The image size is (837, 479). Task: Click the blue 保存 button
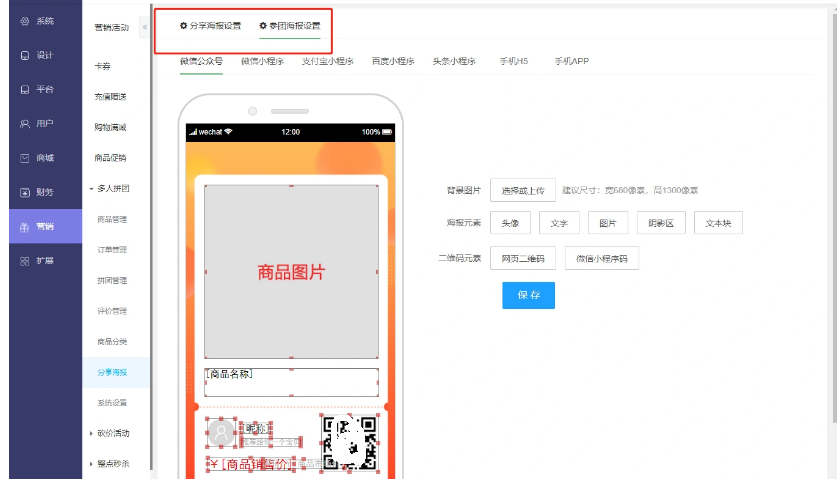pos(528,295)
